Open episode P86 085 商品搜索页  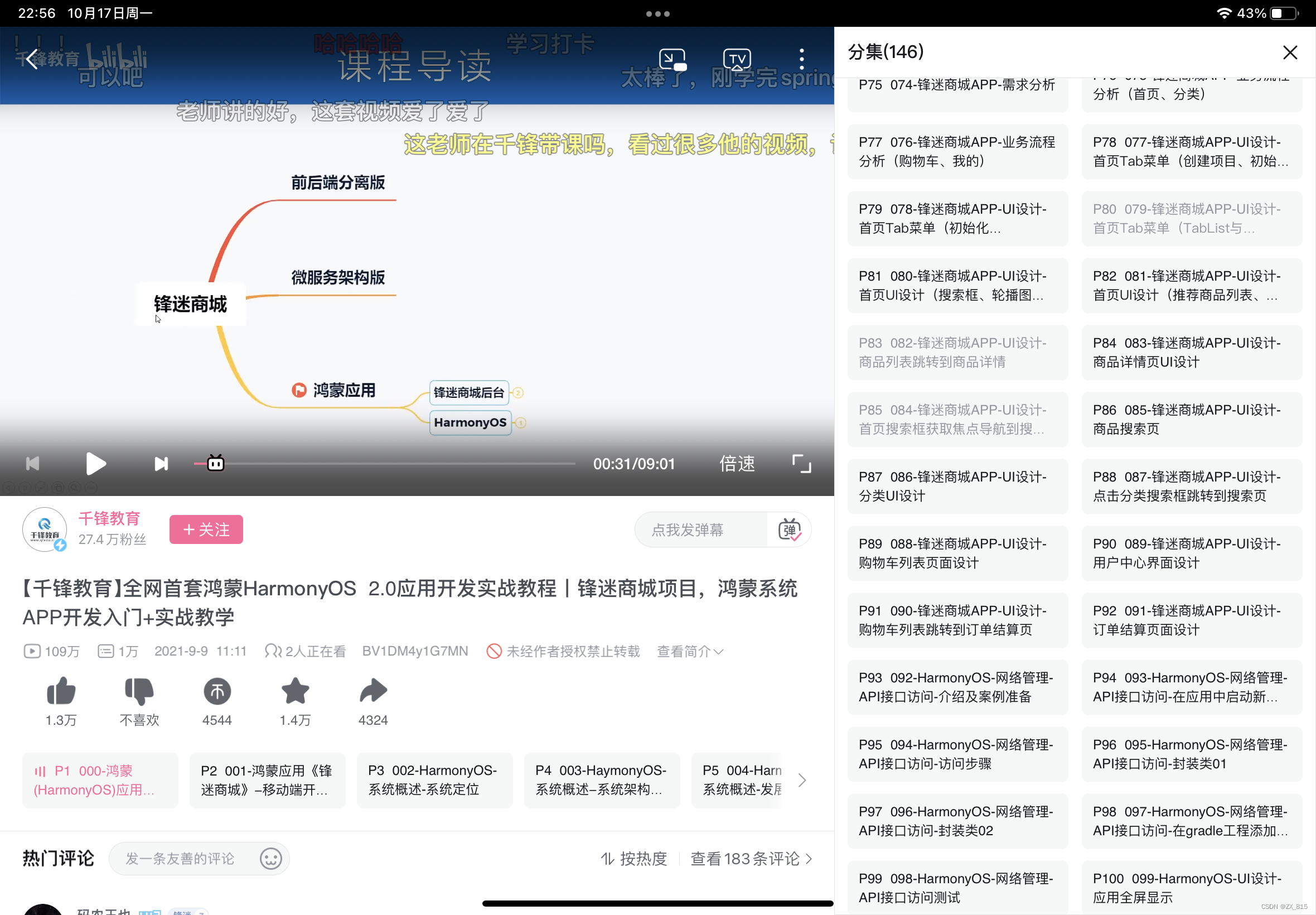[x=1192, y=420]
